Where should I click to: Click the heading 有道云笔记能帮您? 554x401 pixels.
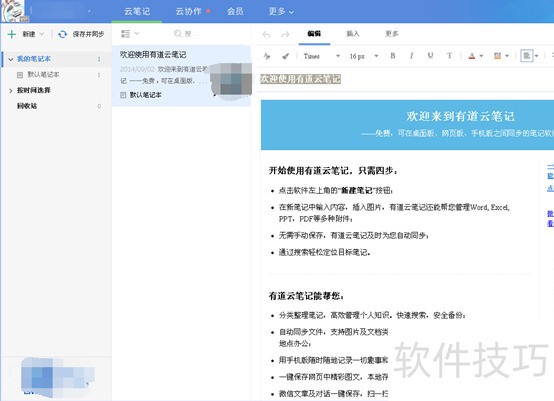306,296
